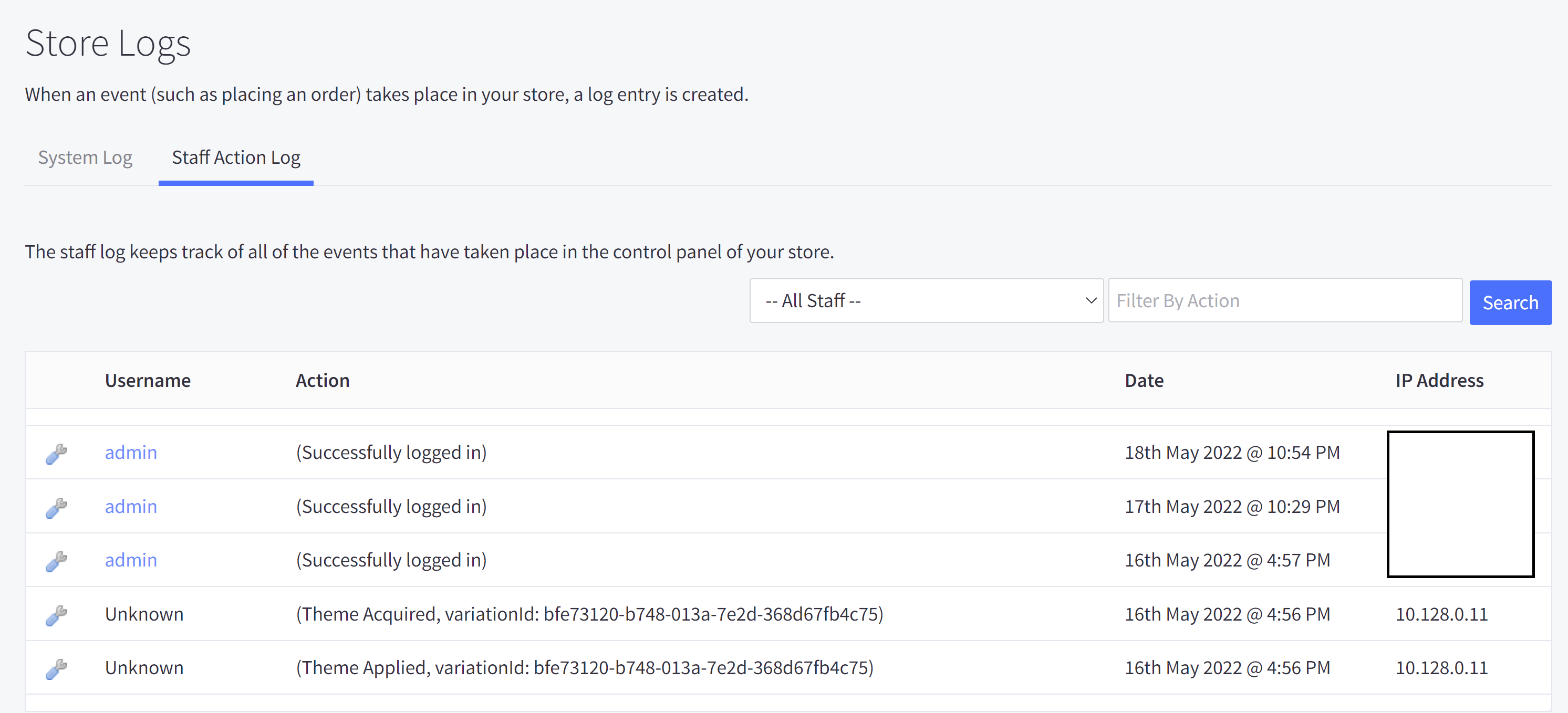Click the Action column header
The width and height of the screenshot is (1568, 713).
(323, 381)
